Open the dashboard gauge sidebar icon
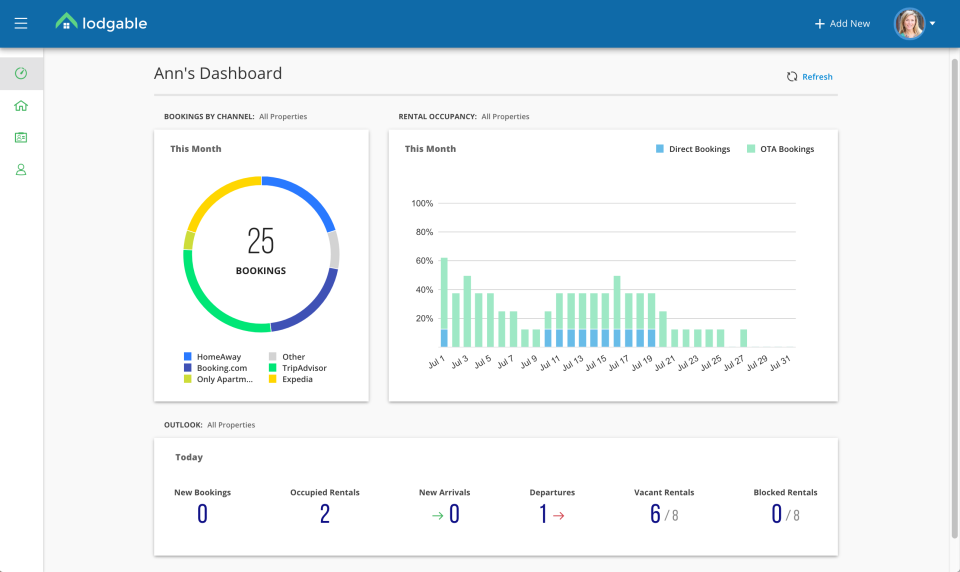The image size is (960, 572). [21, 74]
